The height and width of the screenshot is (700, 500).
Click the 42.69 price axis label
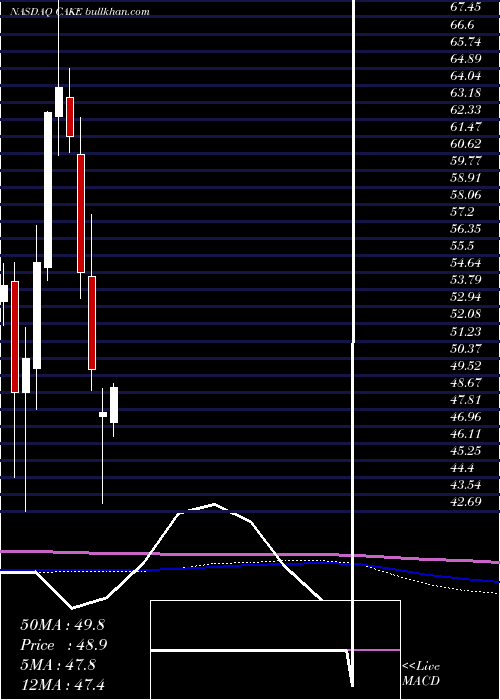466,501
